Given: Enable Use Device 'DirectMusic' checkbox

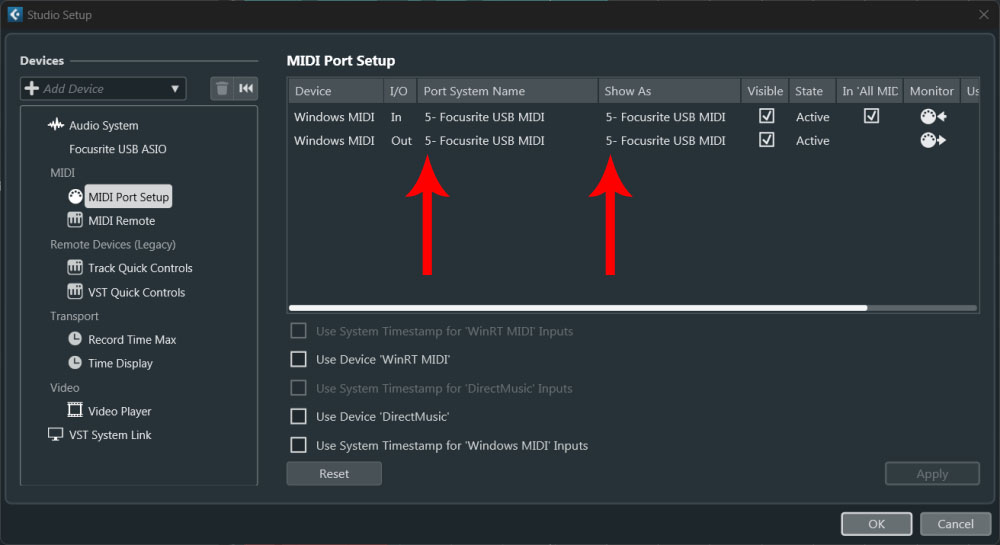Looking at the screenshot, I should 298,417.
